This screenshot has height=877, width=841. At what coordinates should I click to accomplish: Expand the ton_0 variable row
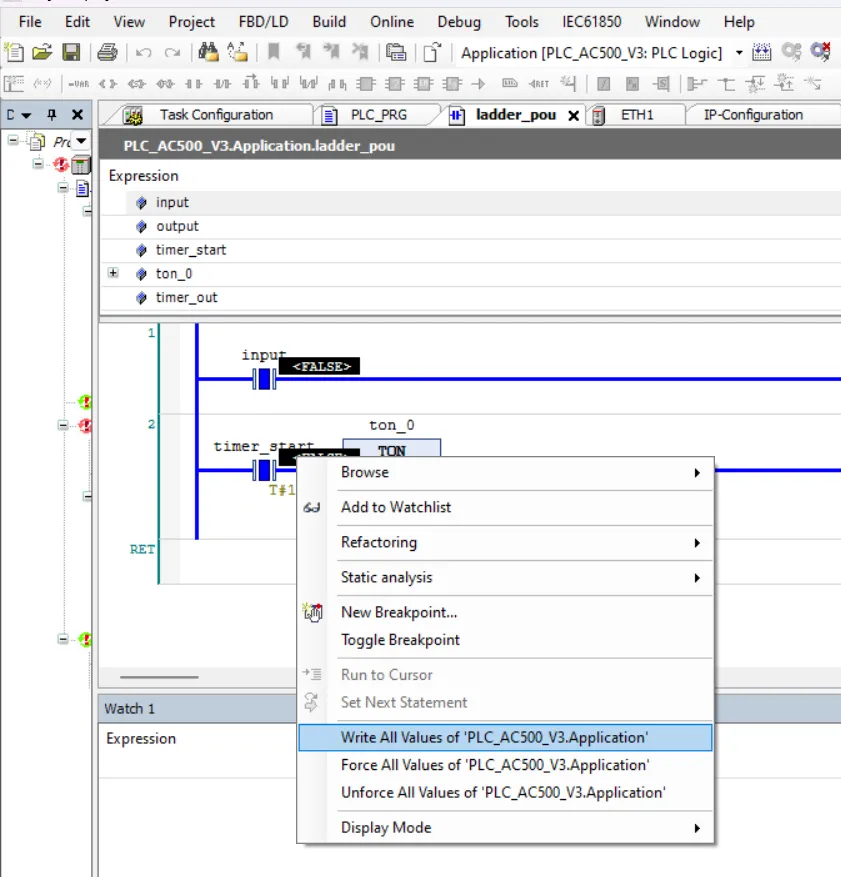[113, 273]
